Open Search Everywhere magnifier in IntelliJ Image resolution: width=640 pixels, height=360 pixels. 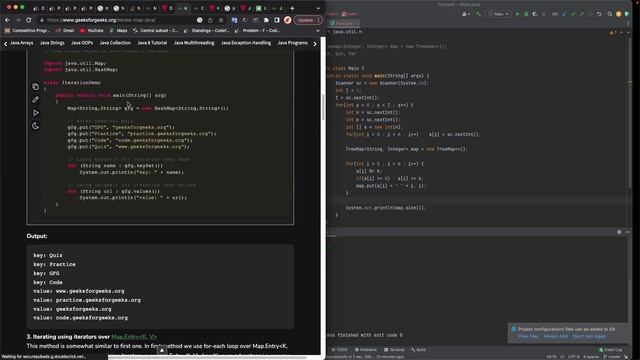(x=610, y=14)
